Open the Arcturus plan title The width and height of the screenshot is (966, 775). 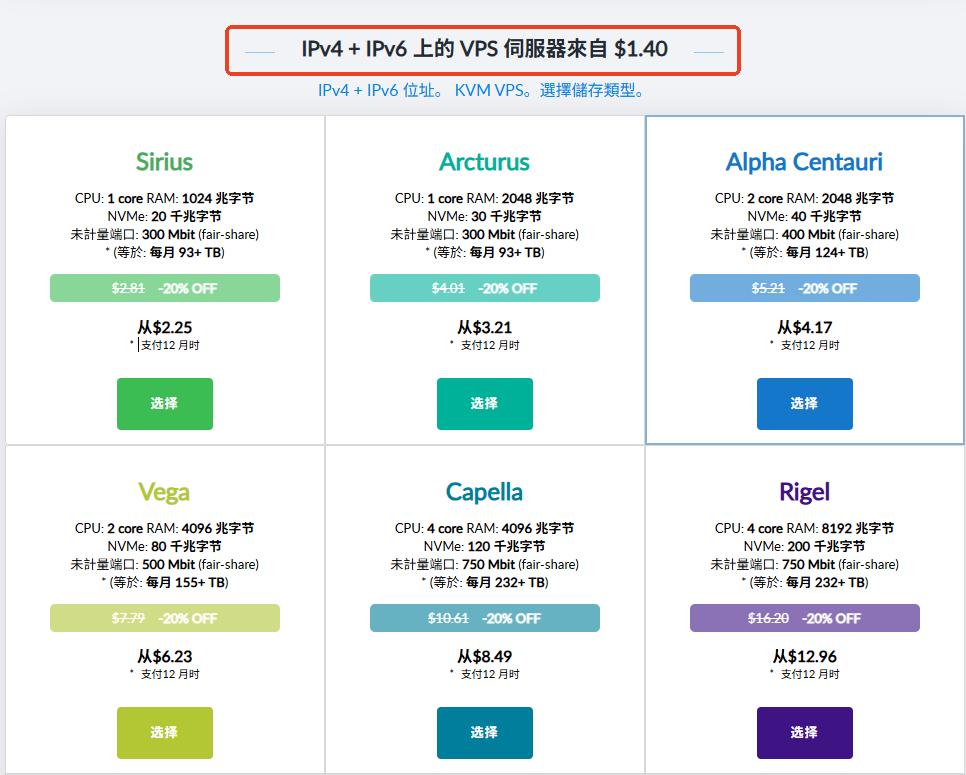pos(484,162)
